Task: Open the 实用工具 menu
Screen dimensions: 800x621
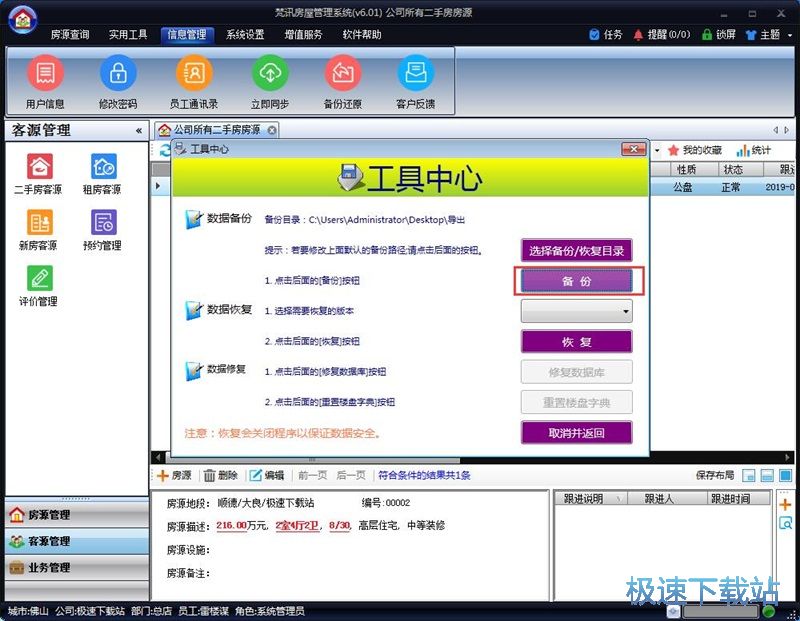Action: click(x=128, y=35)
